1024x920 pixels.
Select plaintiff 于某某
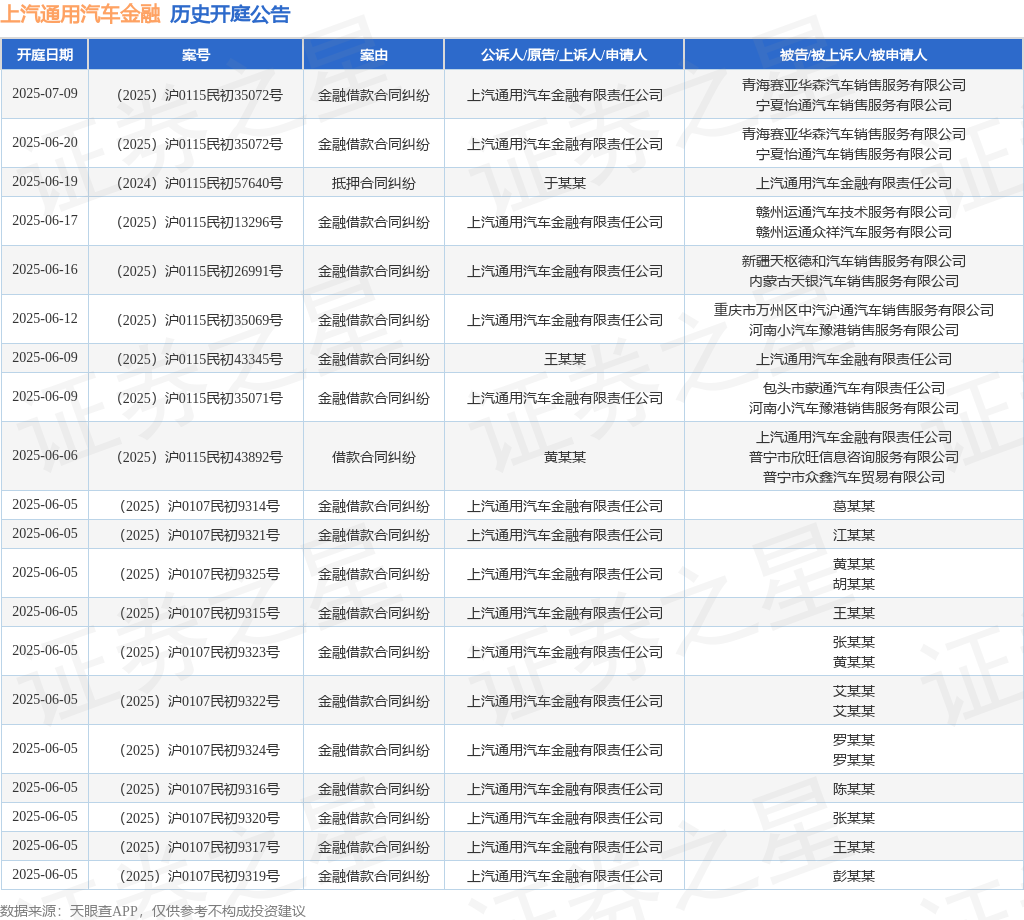(565, 183)
